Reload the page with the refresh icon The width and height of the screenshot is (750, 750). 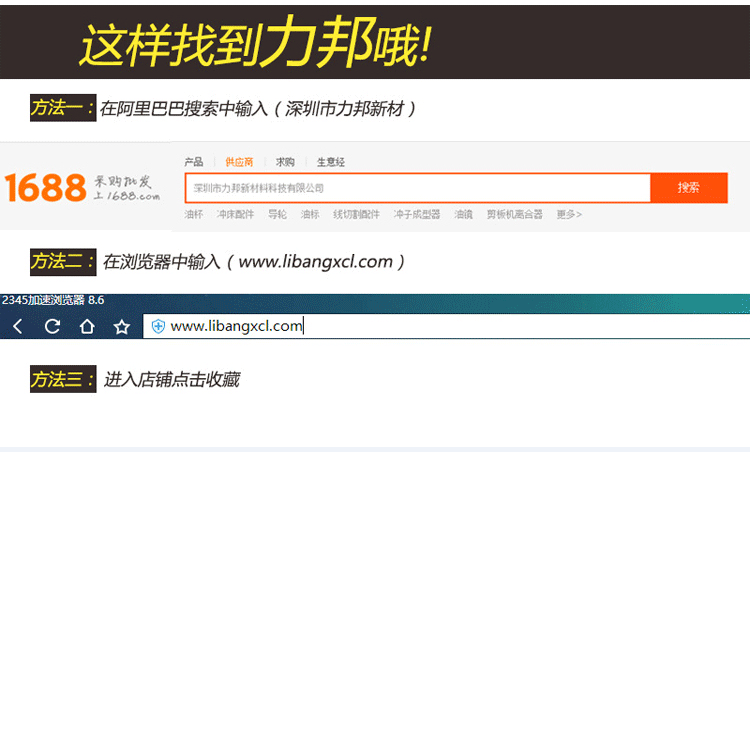tap(53, 326)
